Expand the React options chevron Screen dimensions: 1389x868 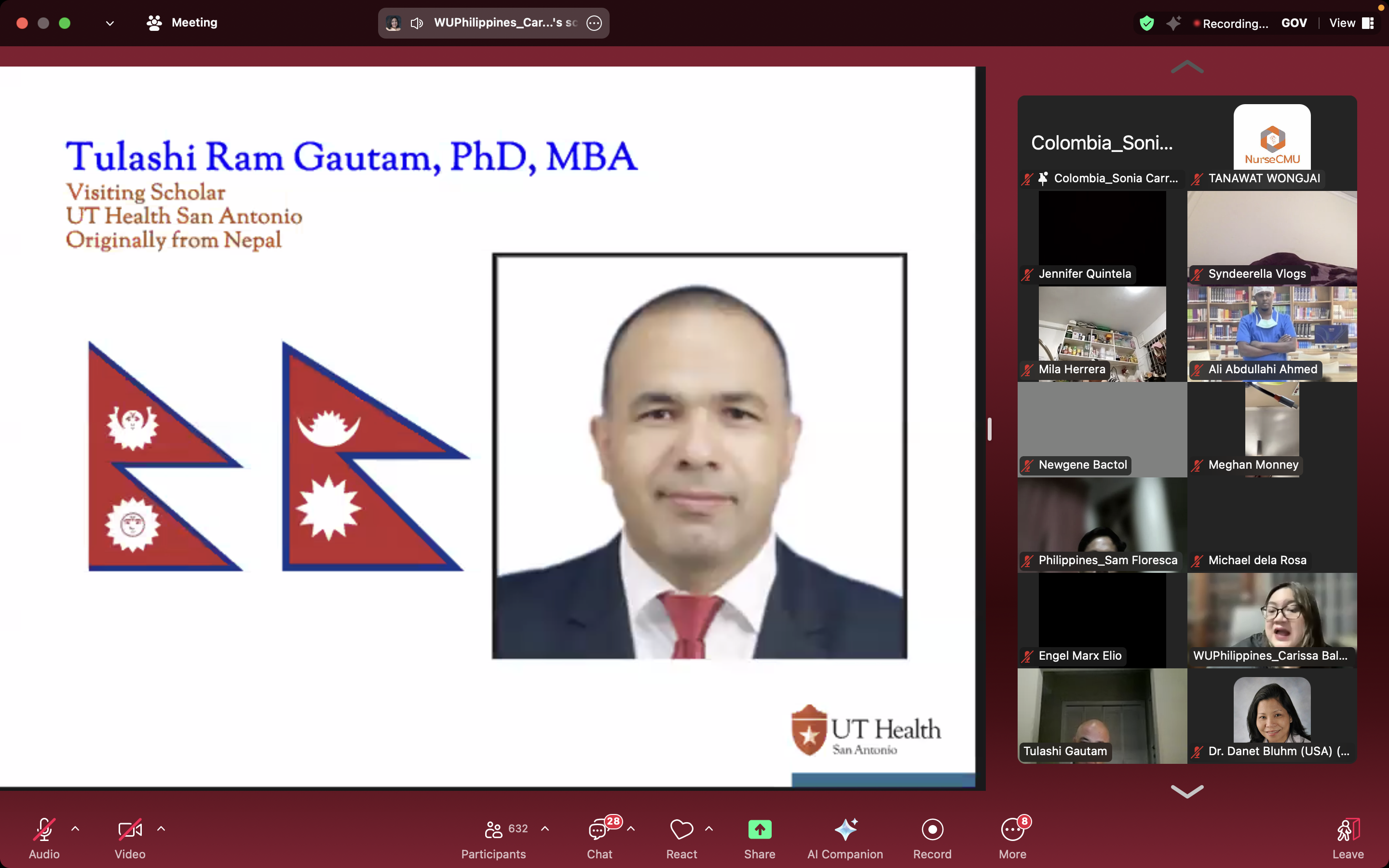tap(709, 829)
